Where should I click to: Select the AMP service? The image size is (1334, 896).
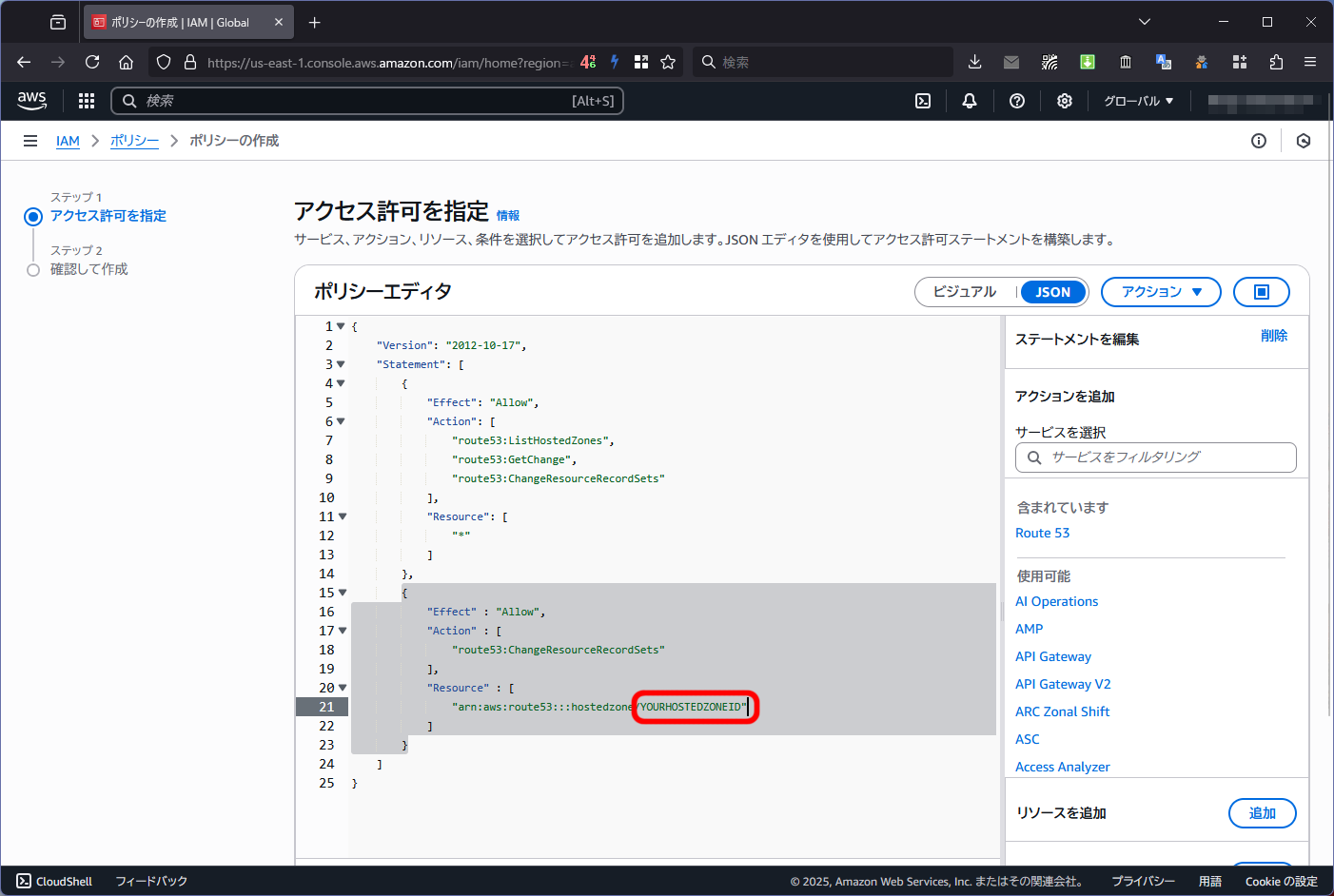(1029, 629)
